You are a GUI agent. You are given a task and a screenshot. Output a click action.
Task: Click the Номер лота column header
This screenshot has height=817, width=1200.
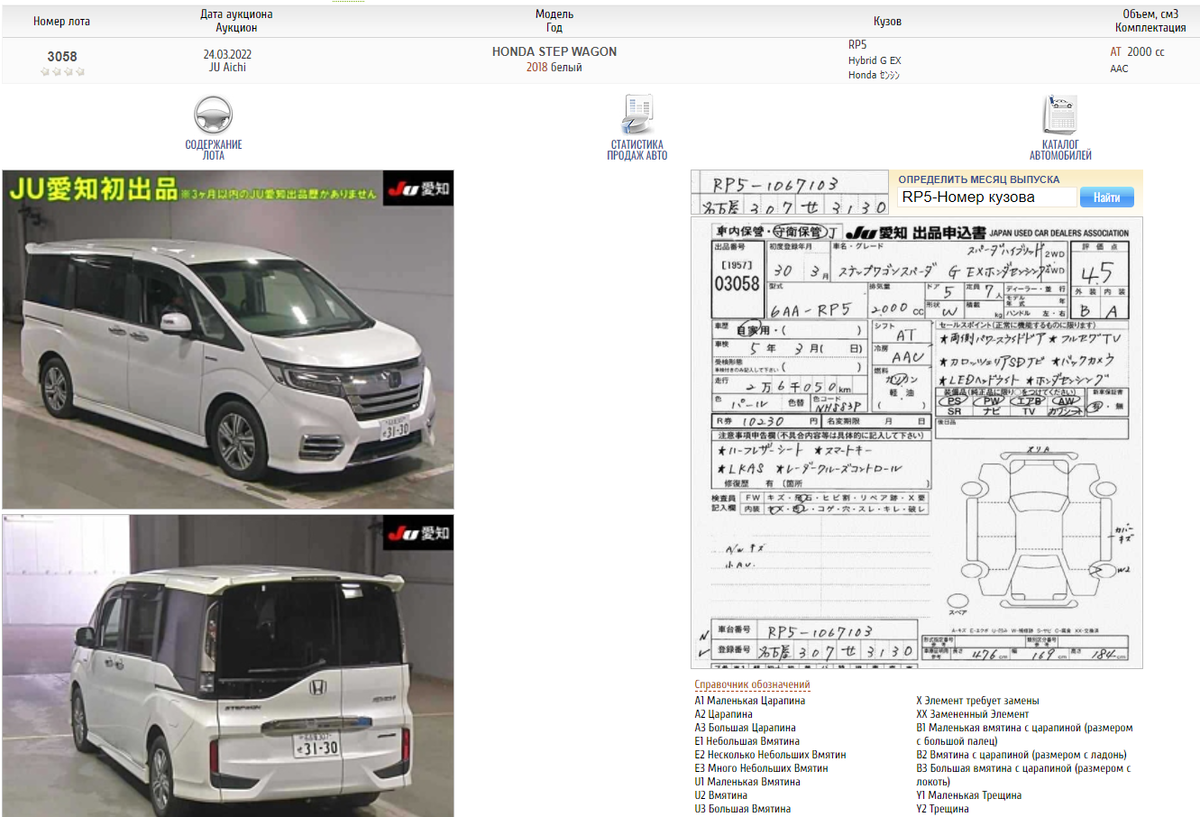(62, 21)
